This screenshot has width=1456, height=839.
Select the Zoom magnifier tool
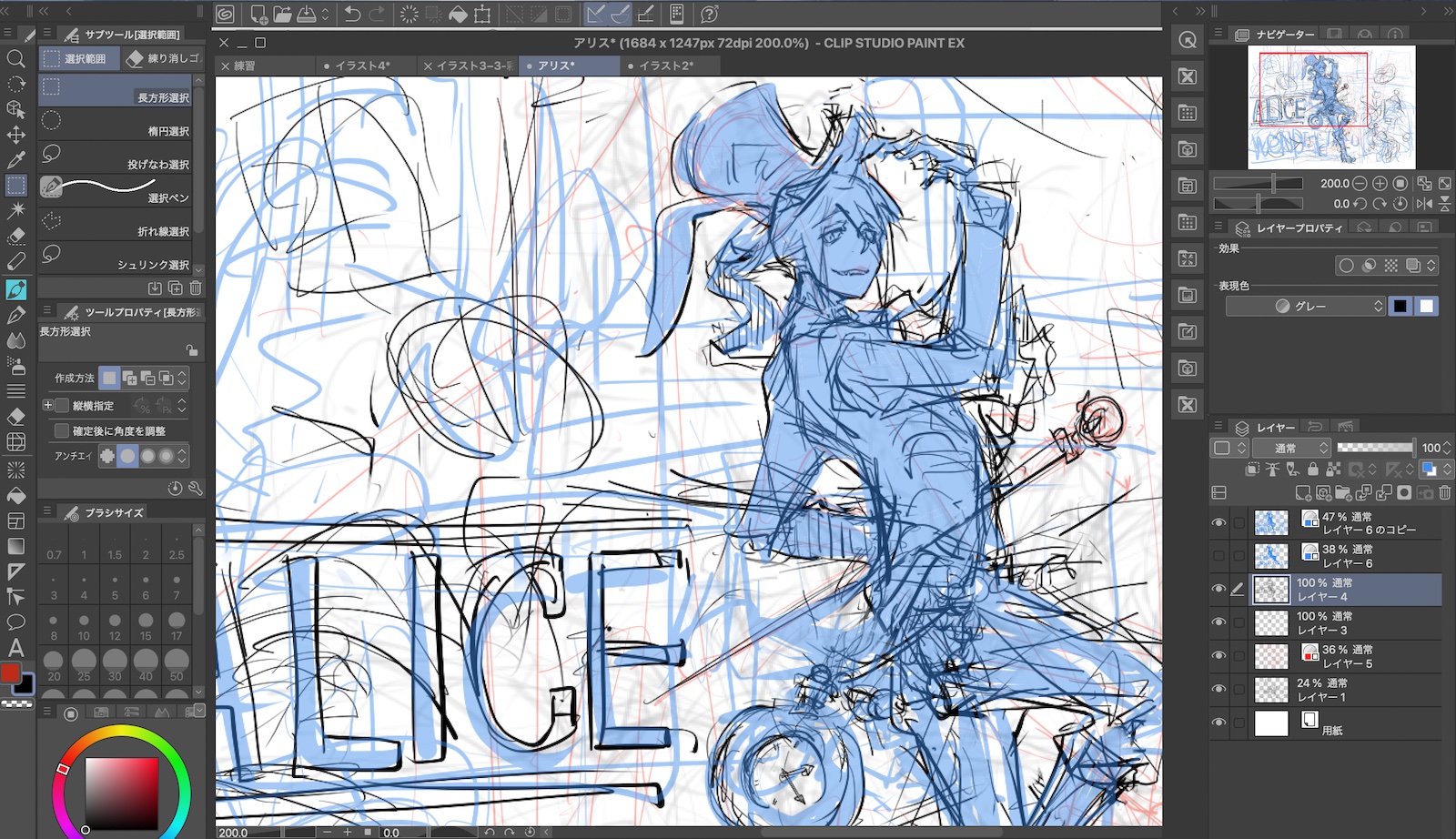click(15, 59)
